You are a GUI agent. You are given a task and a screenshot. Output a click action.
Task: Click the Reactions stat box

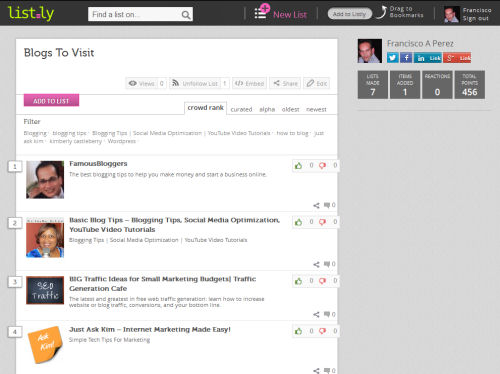pos(437,85)
